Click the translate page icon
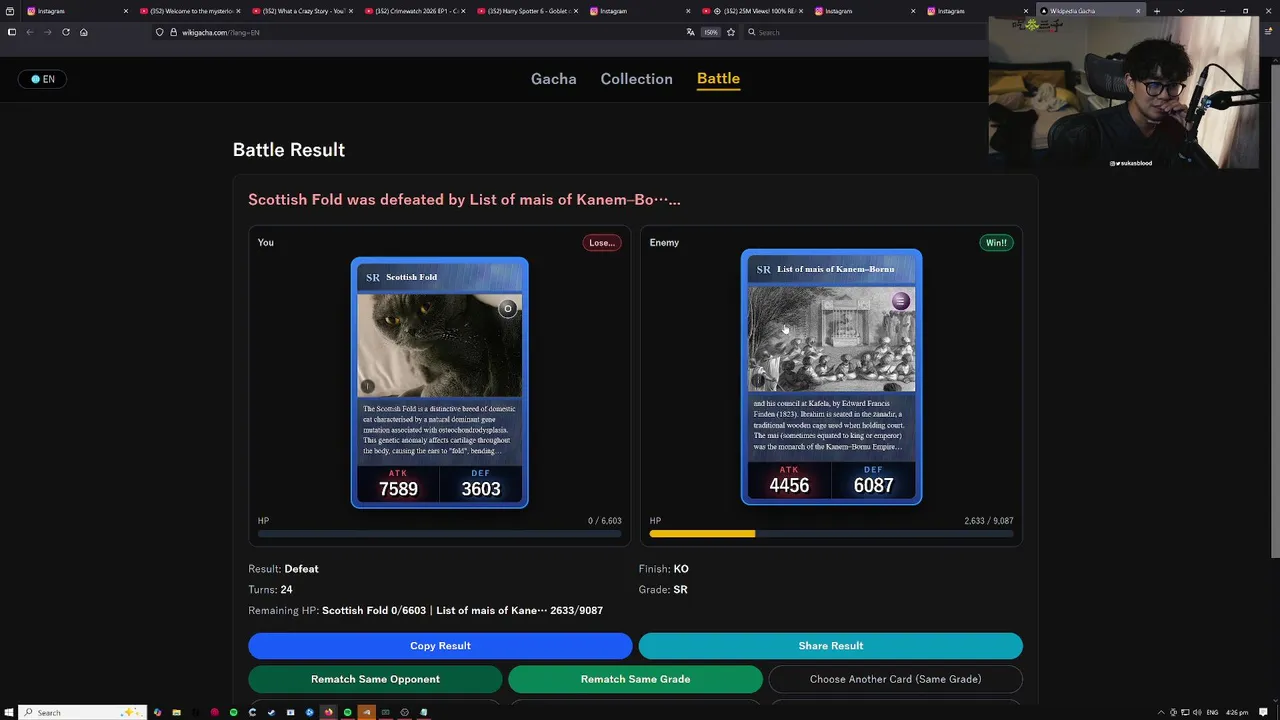This screenshot has width=1280, height=720. click(690, 32)
